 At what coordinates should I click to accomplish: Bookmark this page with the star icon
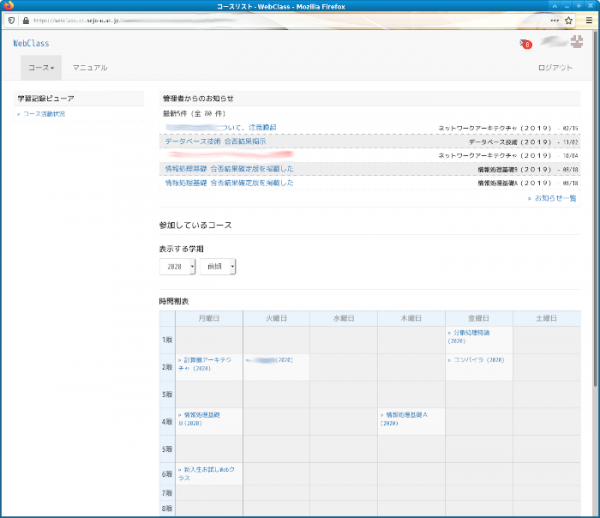click(x=569, y=20)
